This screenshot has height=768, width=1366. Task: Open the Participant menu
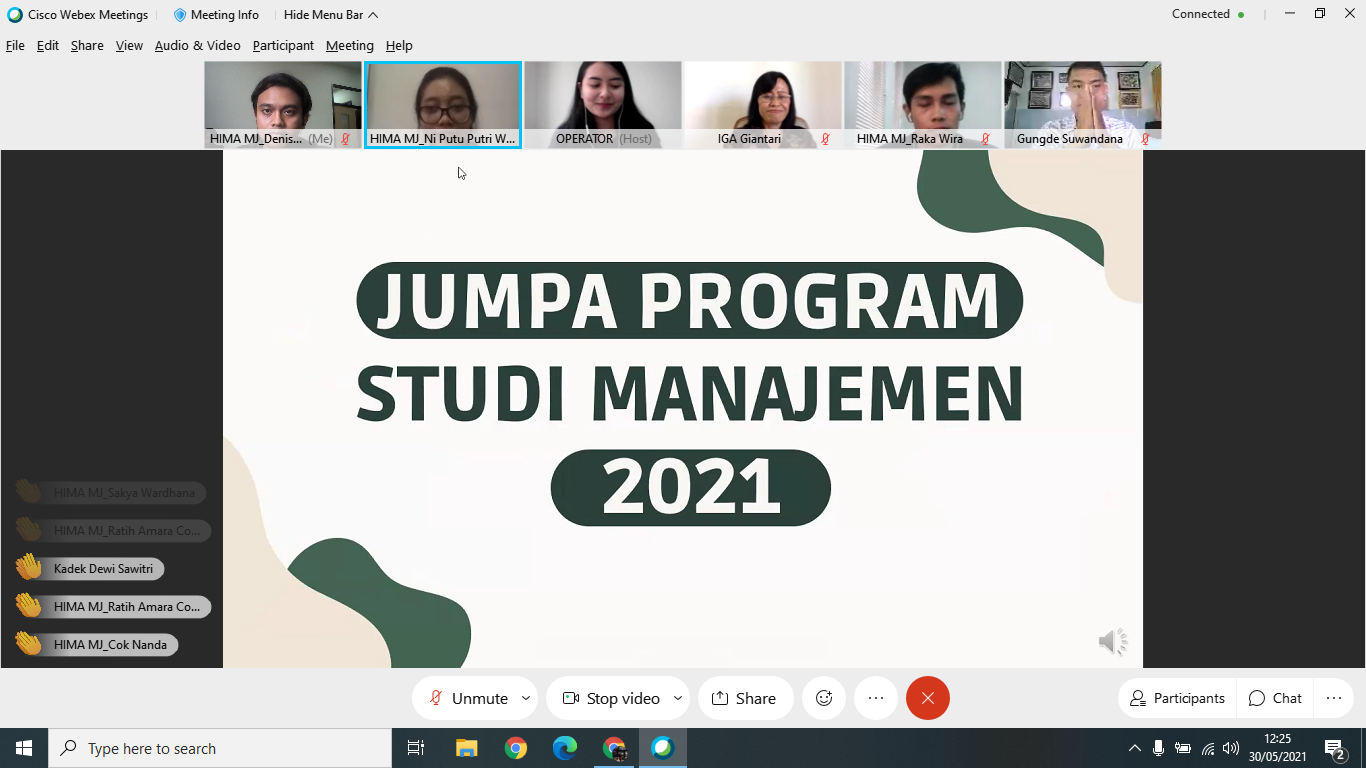pos(283,45)
